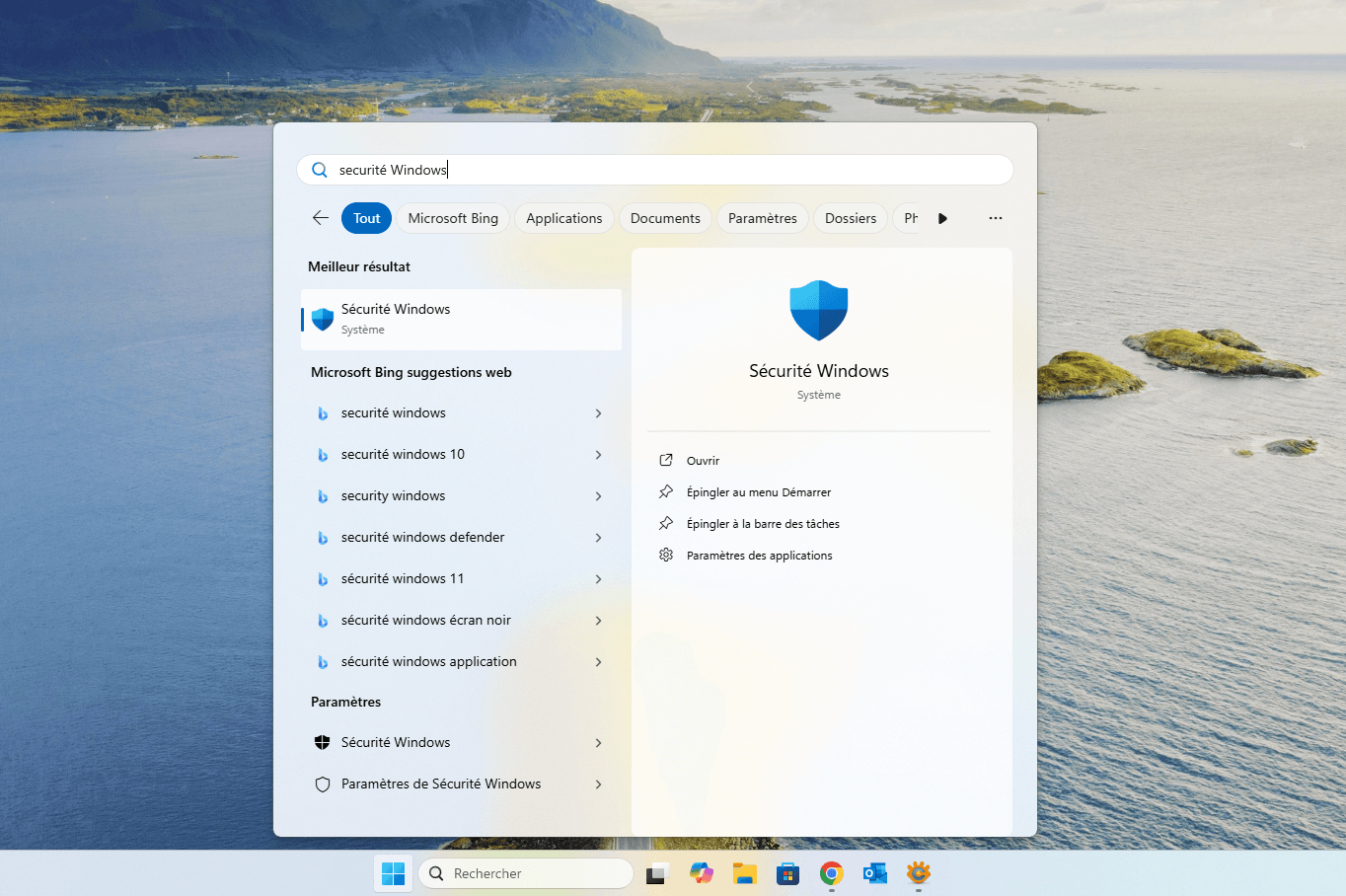This screenshot has height=896, width=1346.
Task: Click 'Épingler à la barre des tâches'
Action: 763,524
